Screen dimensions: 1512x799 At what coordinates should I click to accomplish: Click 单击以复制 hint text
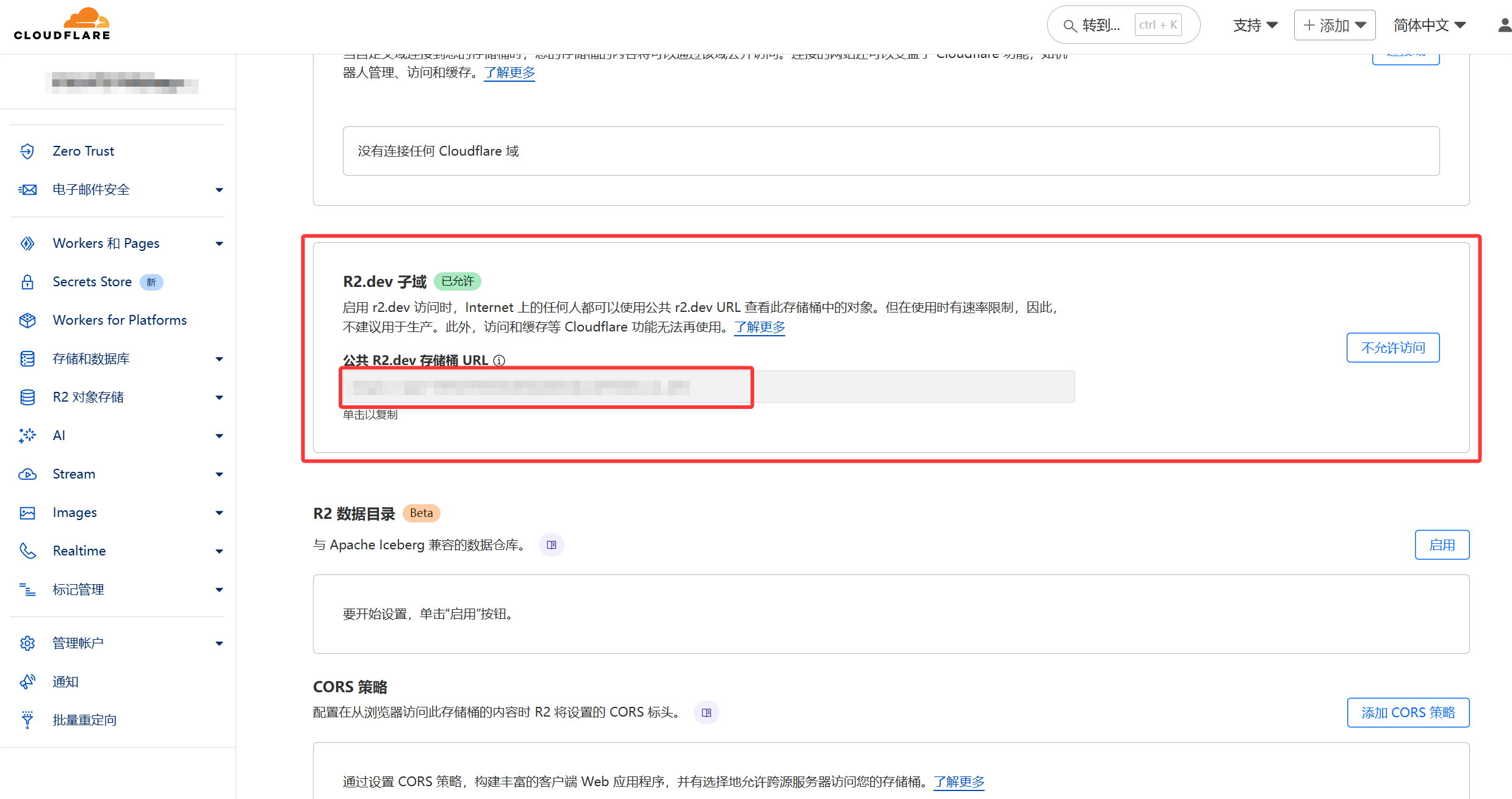click(370, 414)
